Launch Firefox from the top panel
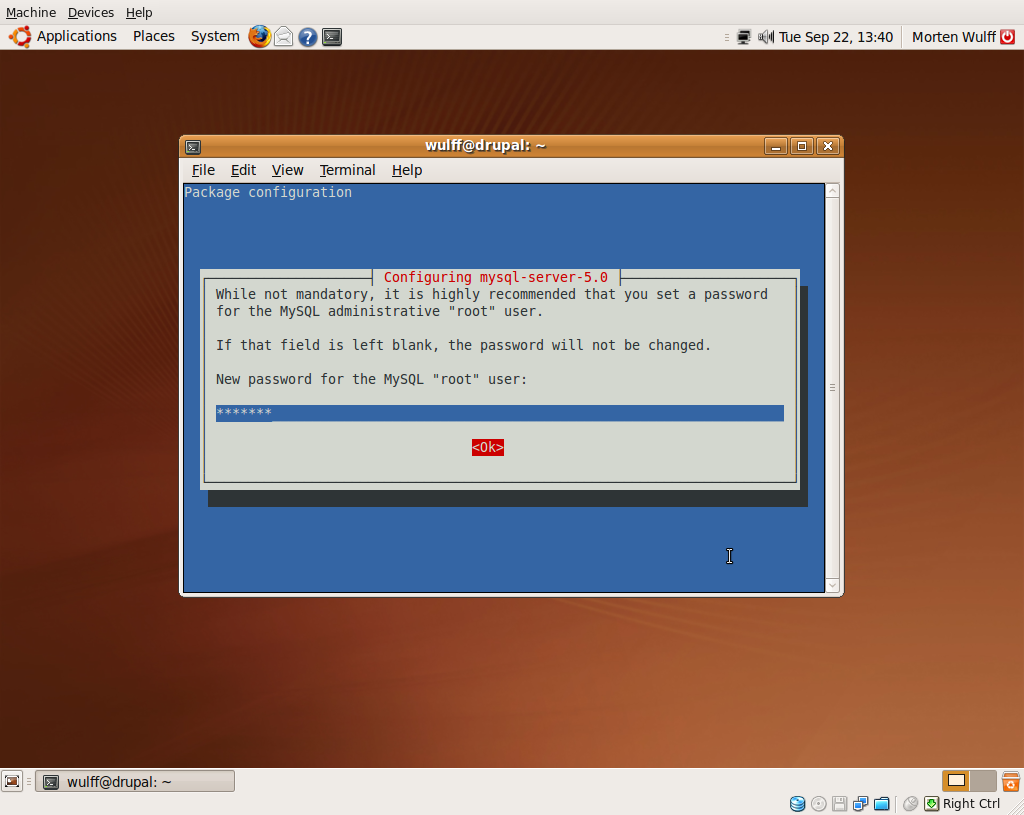 pyautogui.click(x=259, y=37)
